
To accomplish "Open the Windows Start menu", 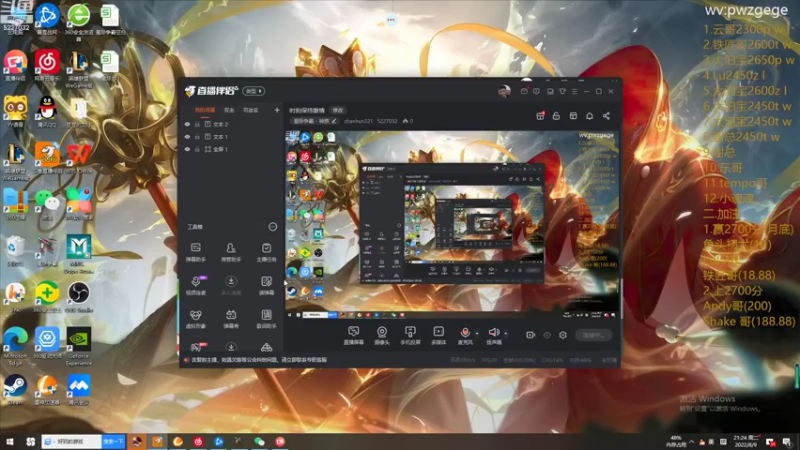I will pyautogui.click(x=10, y=442).
